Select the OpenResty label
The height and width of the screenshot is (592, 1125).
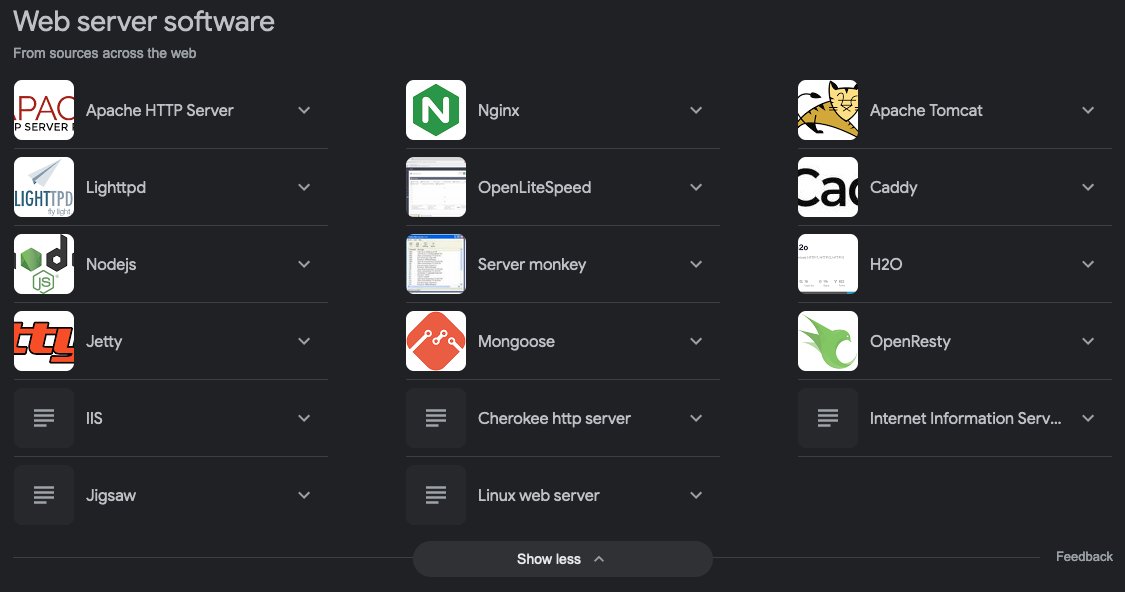pyautogui.click(x=910, y=342)
